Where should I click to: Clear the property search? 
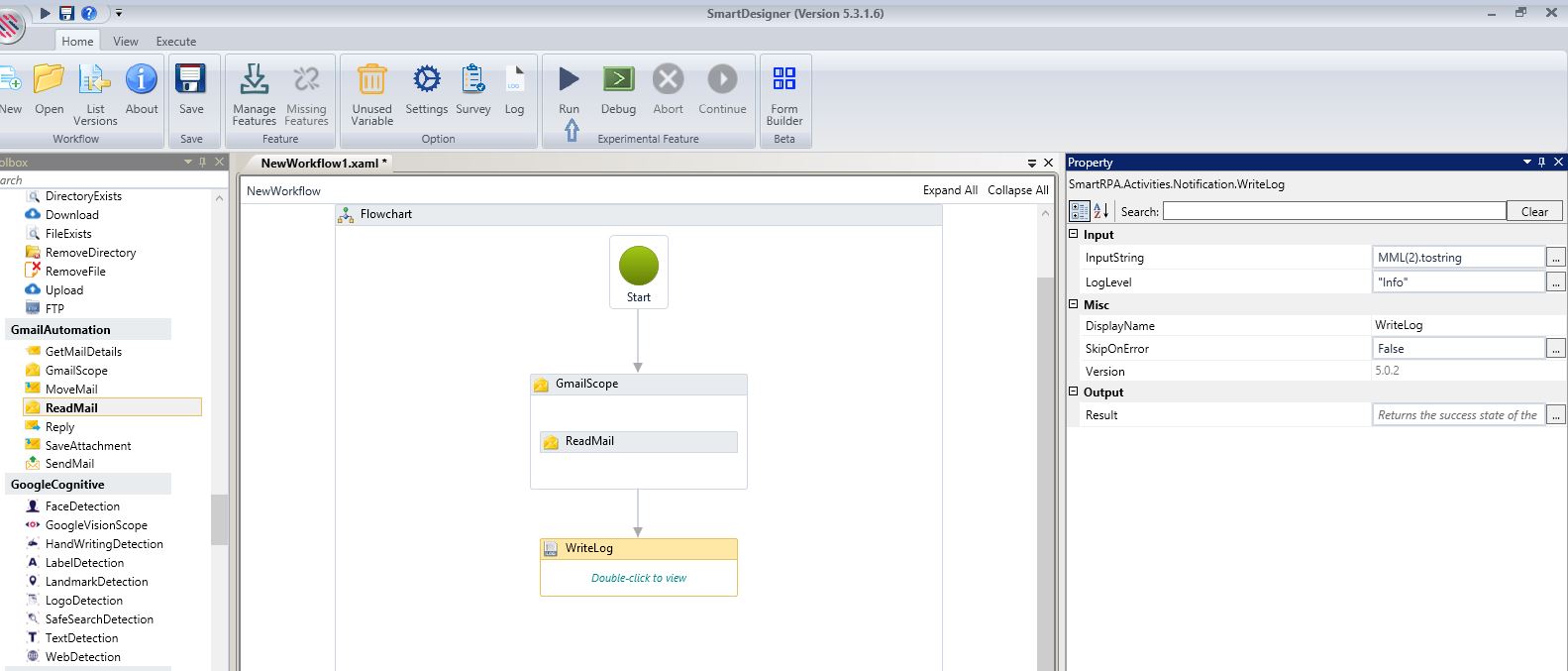pos(1534,211)
